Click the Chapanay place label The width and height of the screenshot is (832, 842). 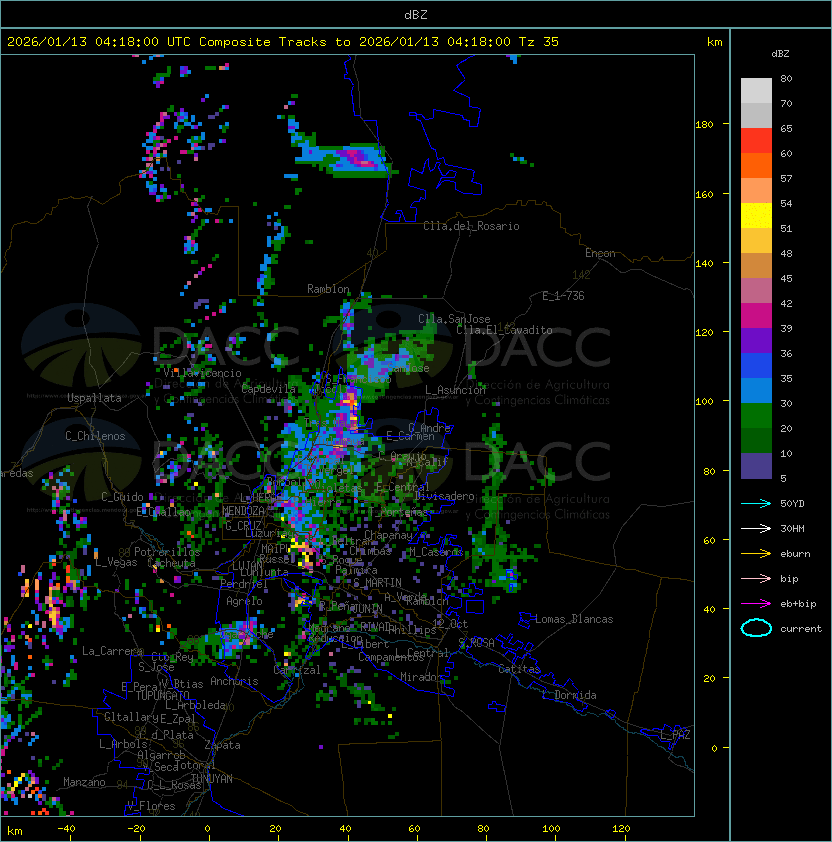(388, 535)
